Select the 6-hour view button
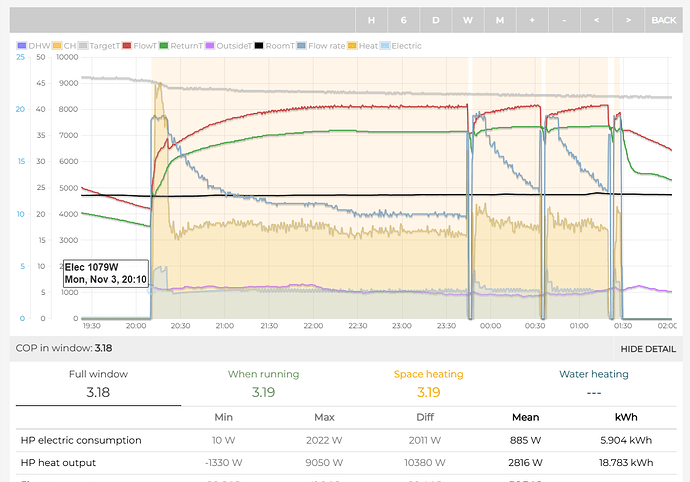Viewport: 690px width, 482px height. tap(404, 19)
